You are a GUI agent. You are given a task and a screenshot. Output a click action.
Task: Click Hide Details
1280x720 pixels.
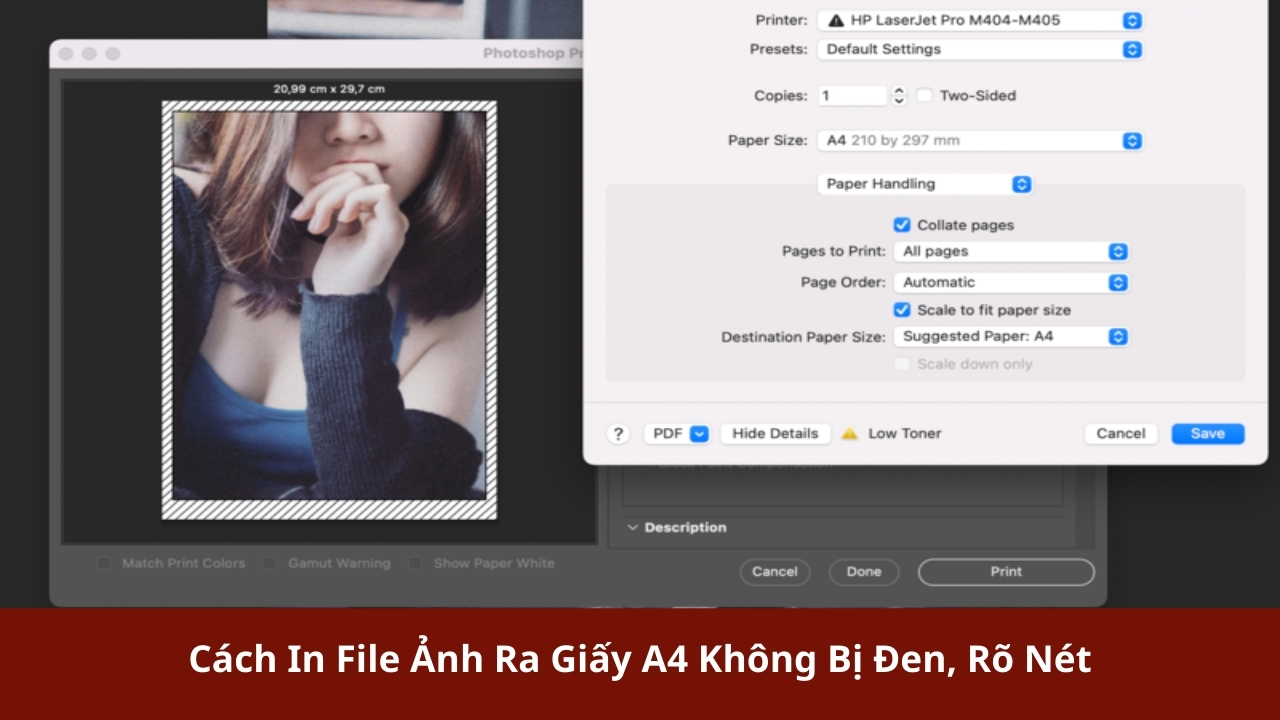775,433
